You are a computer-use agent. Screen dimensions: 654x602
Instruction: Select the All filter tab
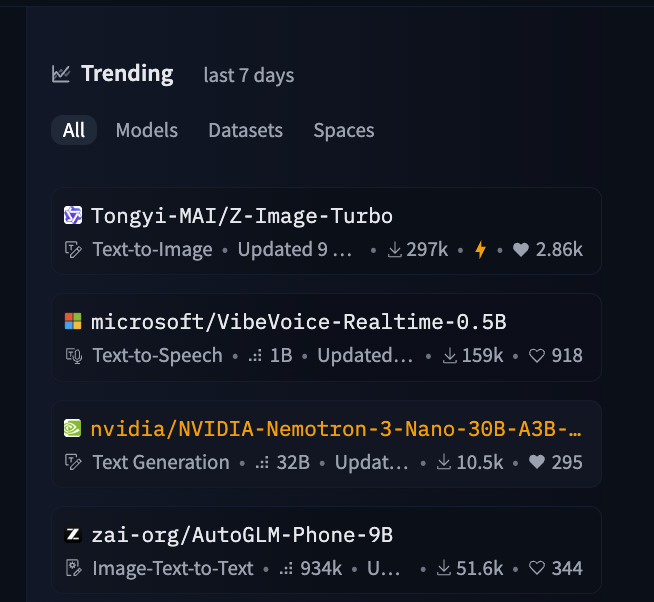point(74,130)
